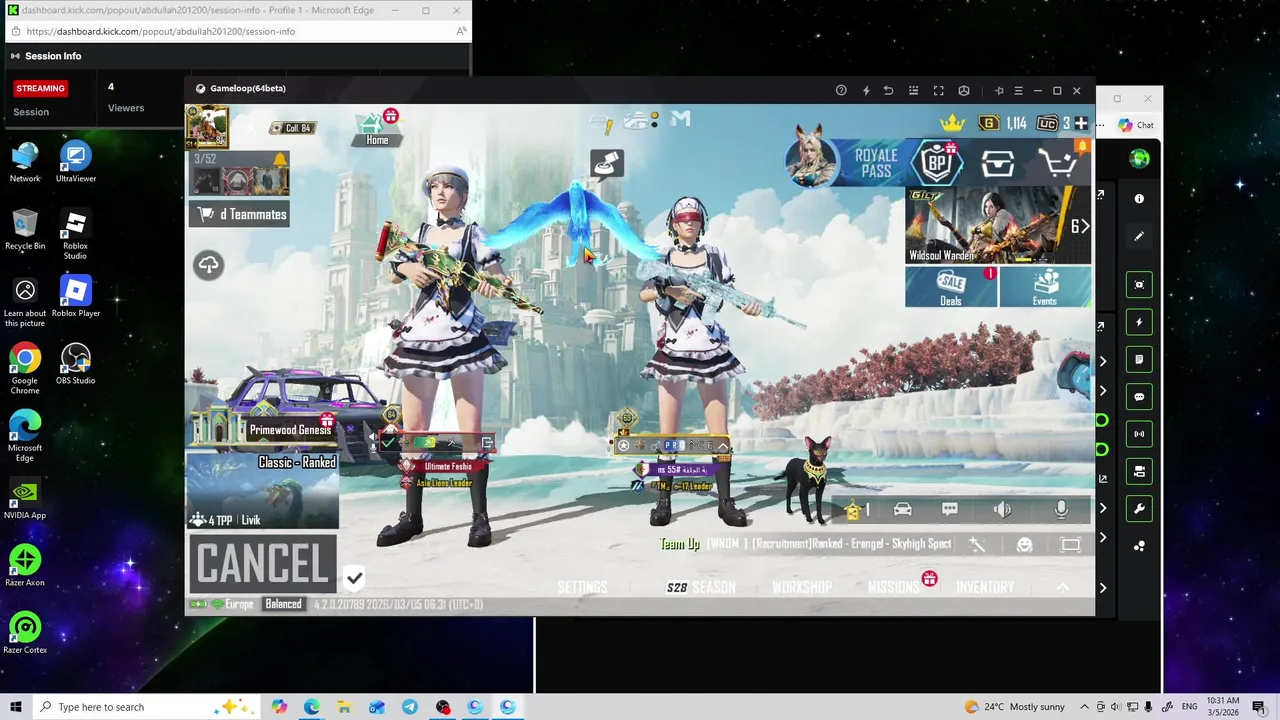This screenshot has width=1280, height=720.
Task: Open Copilot Chat in the background window
Action: [x=1136, y=125]
